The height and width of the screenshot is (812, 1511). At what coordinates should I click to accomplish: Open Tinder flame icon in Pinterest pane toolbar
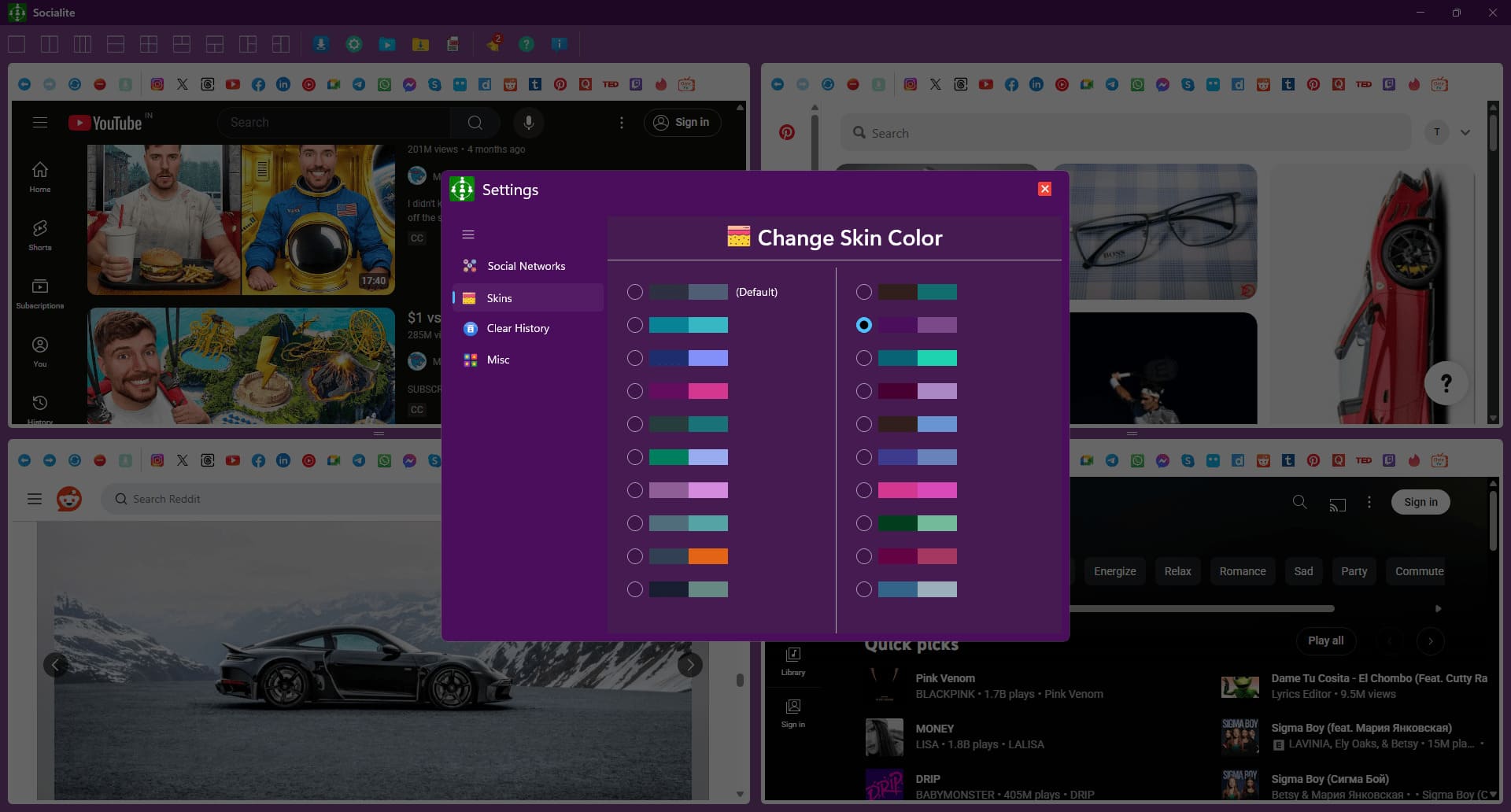coord(1414,84)
